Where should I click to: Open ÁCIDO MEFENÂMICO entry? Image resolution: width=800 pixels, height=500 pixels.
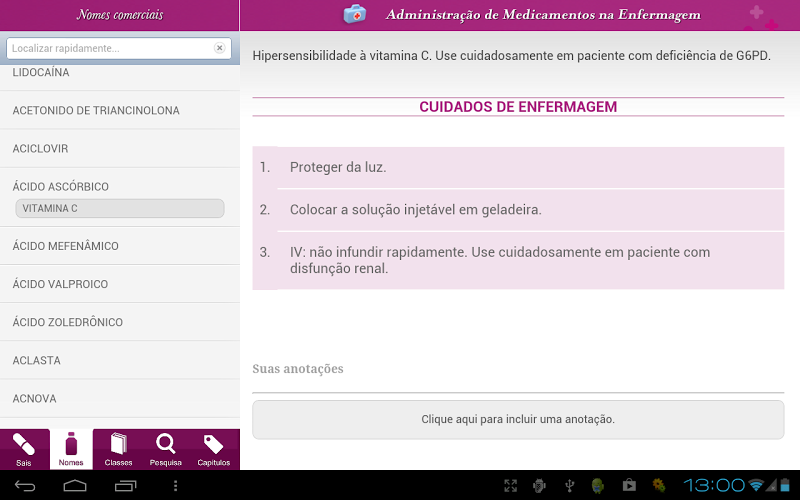[120, 246]
